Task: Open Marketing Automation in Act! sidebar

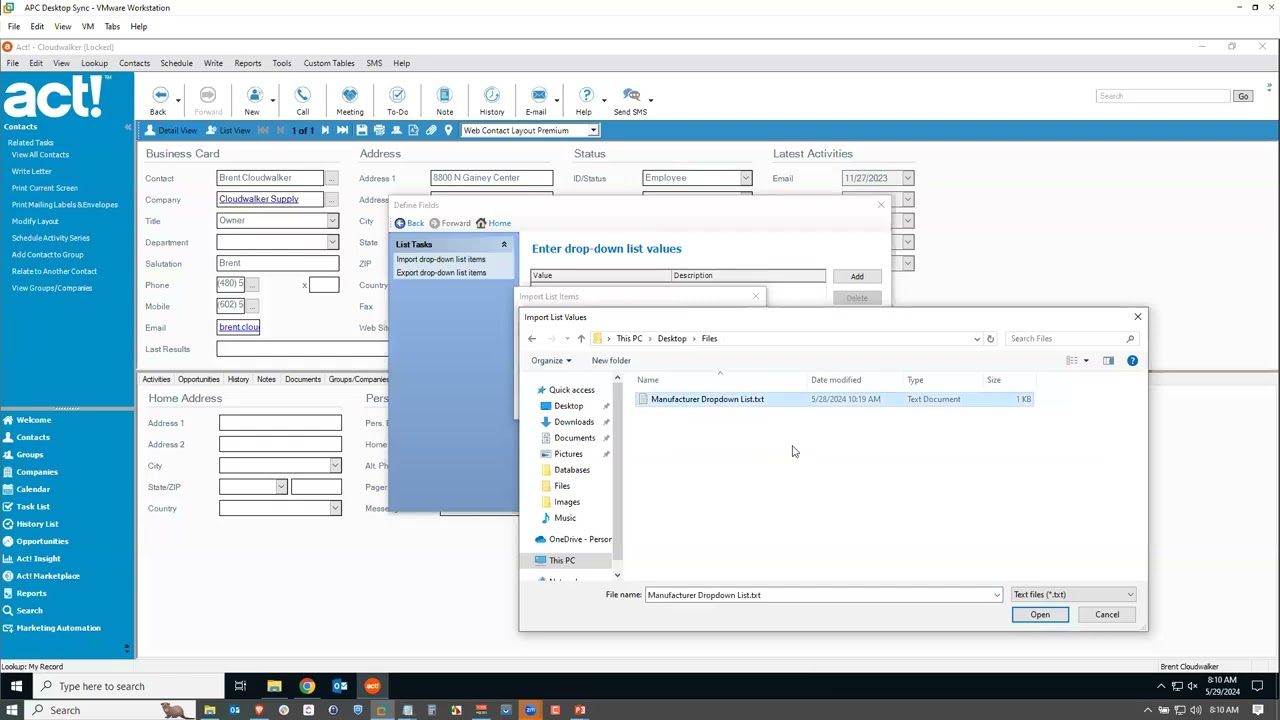Action: coord(58,628)
